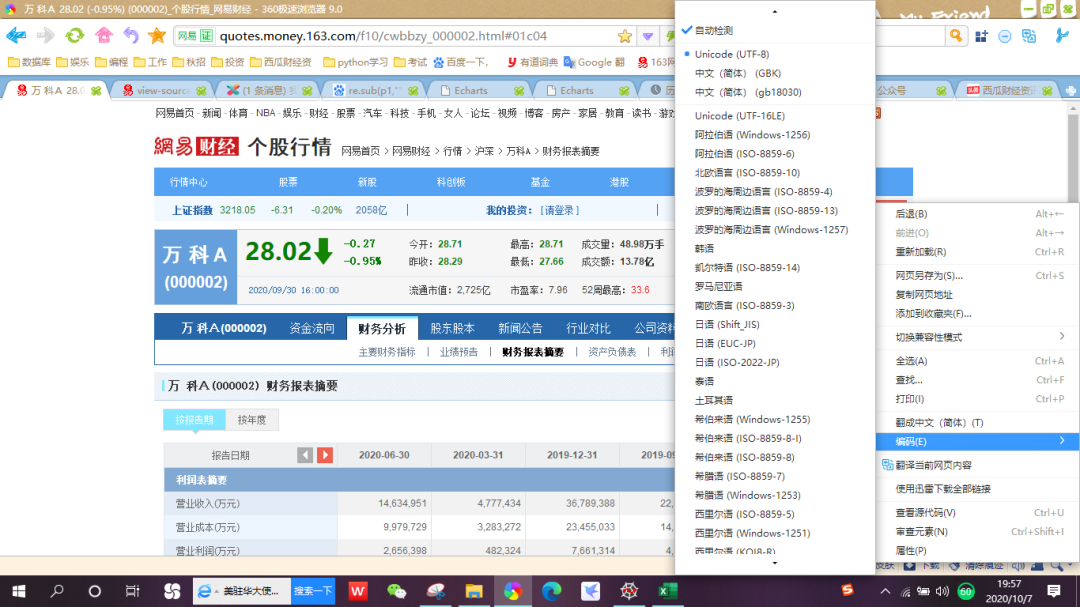Open notification center icon

pyautogui.click(x=1053, y=591)
